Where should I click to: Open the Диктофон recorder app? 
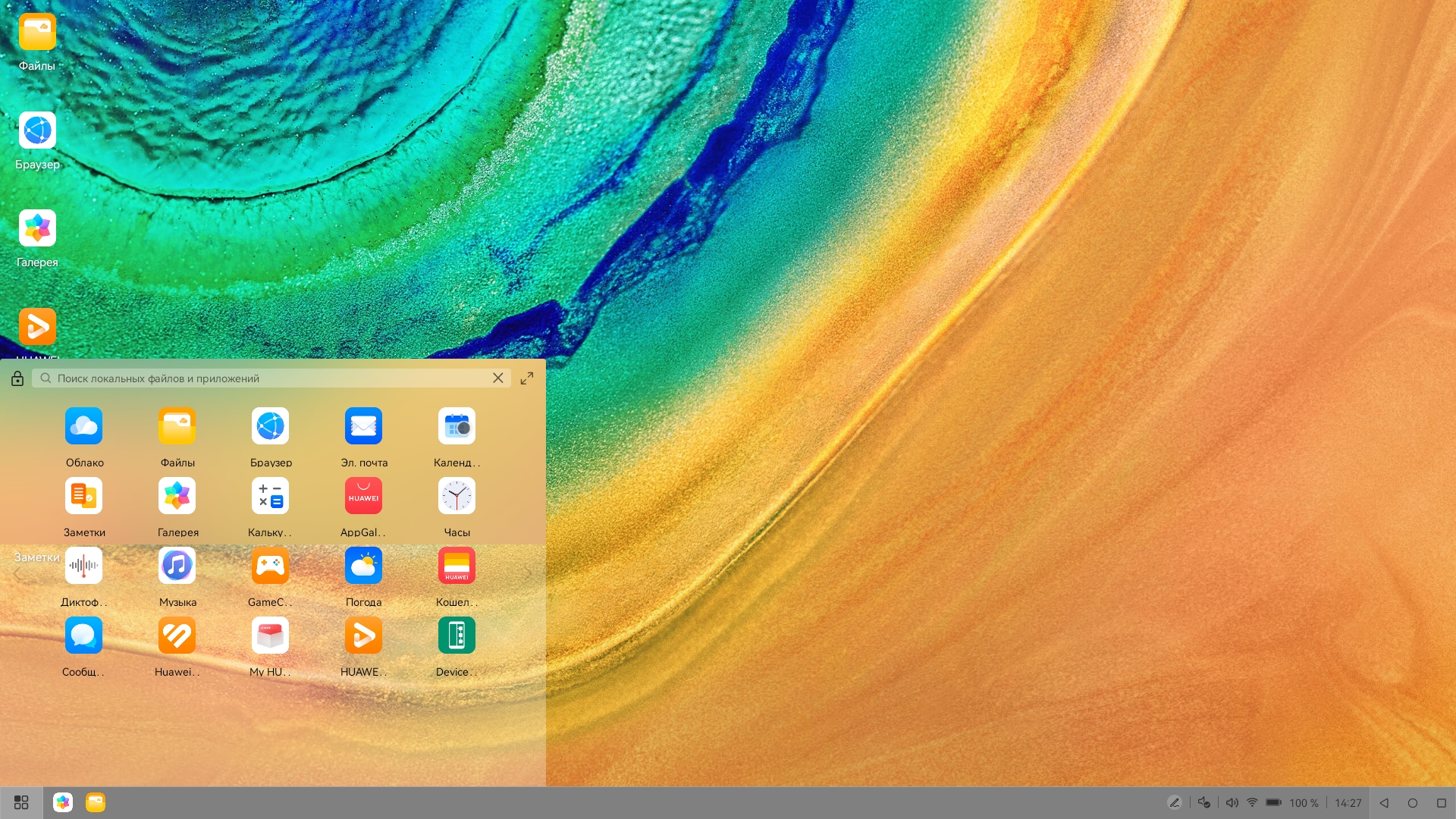point(83,566)
